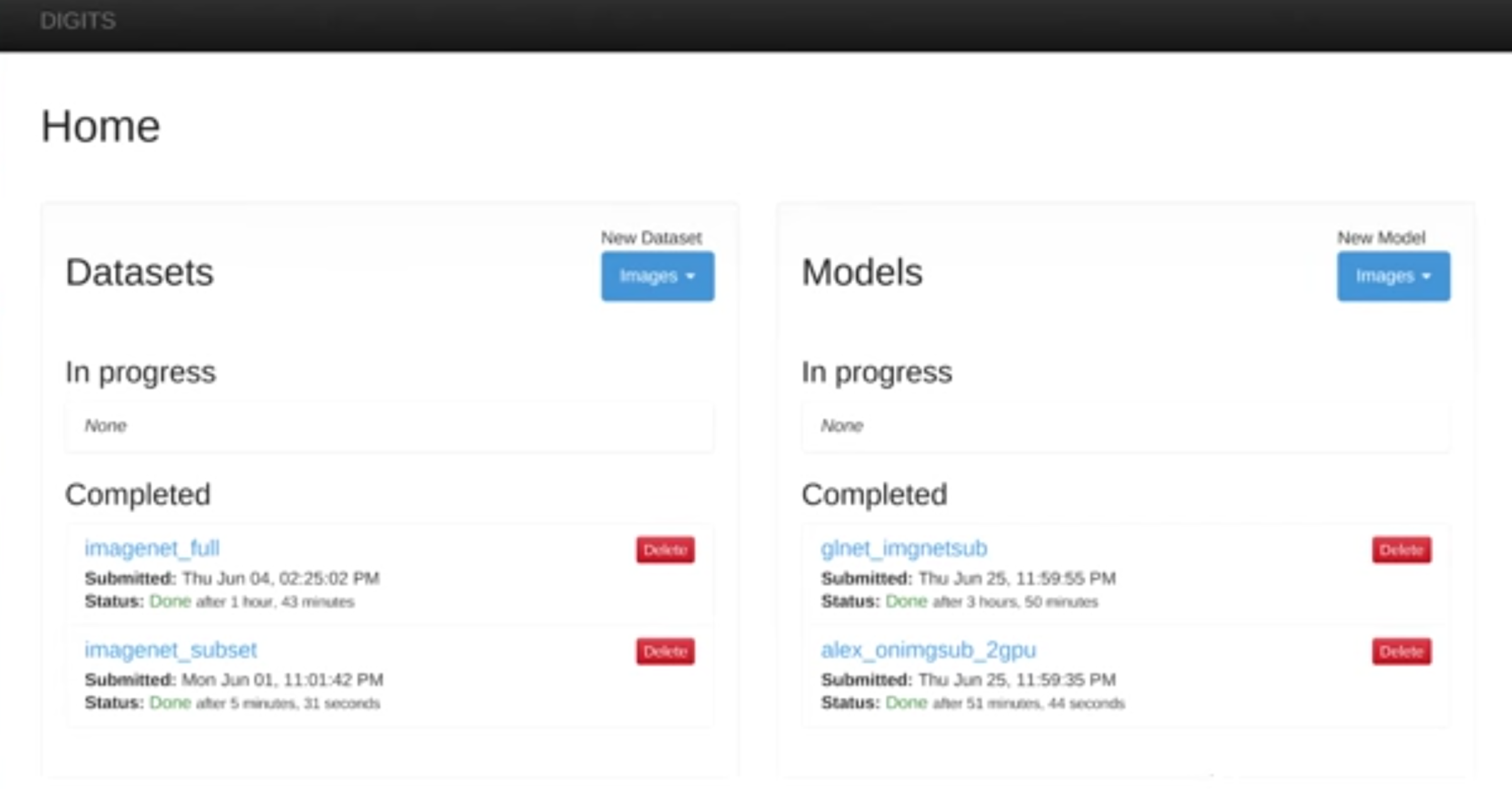The height and width of the screenshot is (789, 1512).
Task: Delete the imagenet_subset dataset
Action: pos(665,651)
